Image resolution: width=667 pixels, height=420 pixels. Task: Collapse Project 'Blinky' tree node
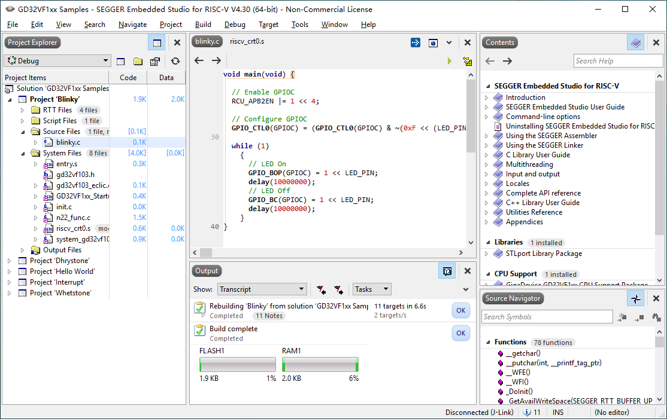[10, 100]
